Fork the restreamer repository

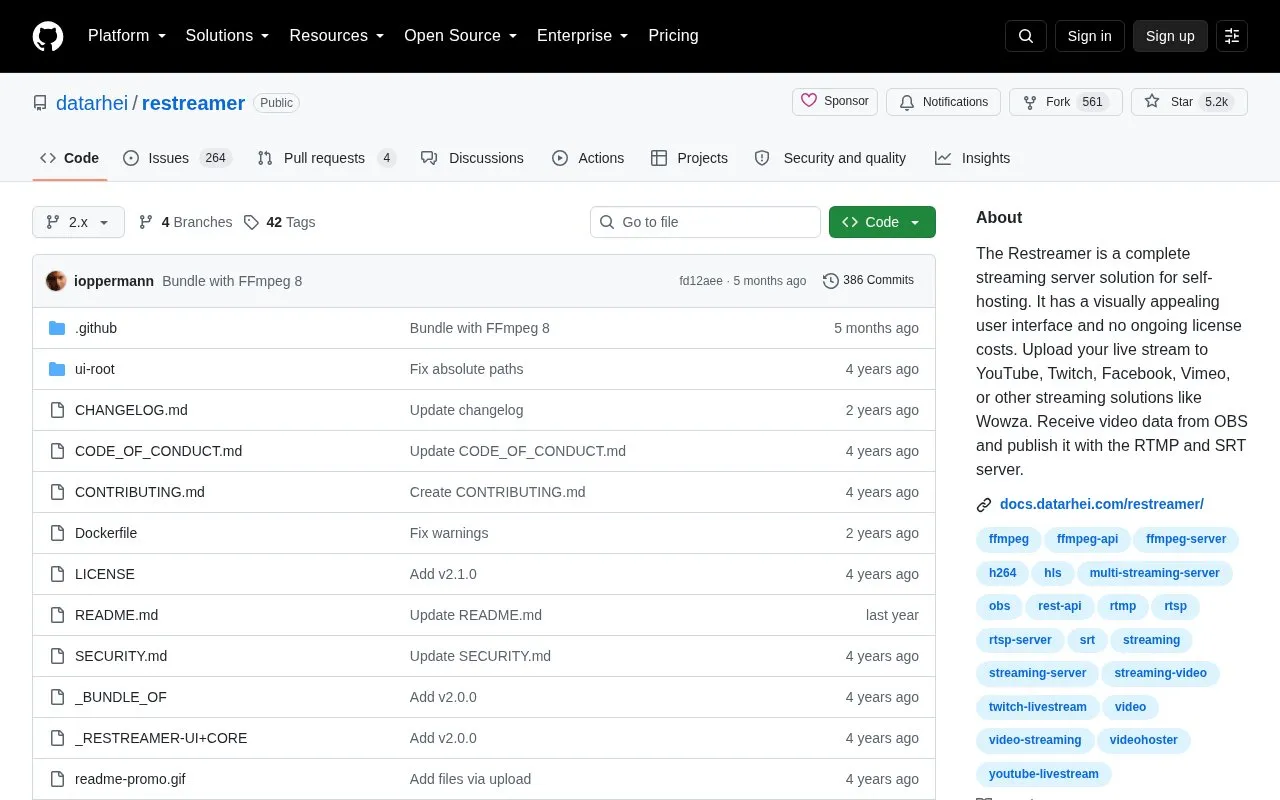coord(1066,102)
